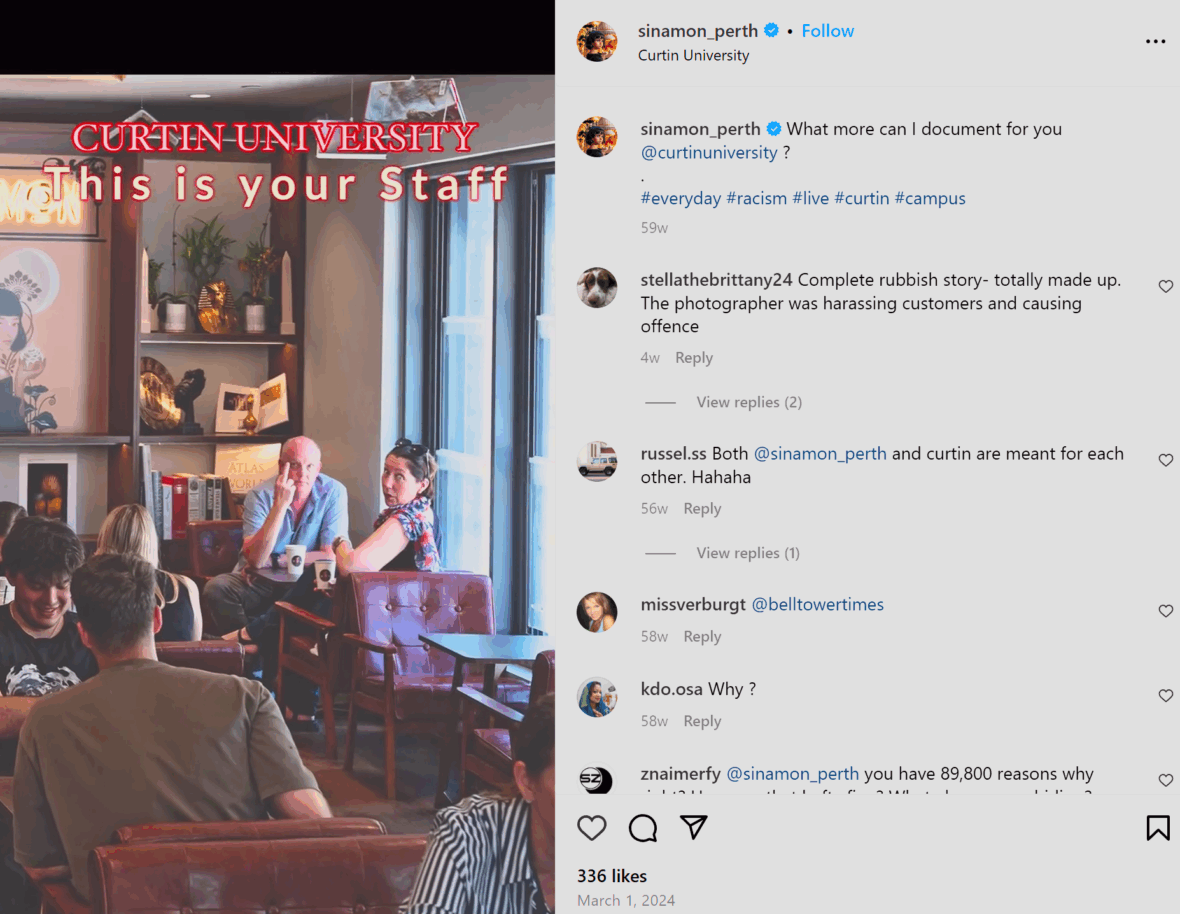
Task: Open comments via the speech bubble icon
Action: click(643, 827)
